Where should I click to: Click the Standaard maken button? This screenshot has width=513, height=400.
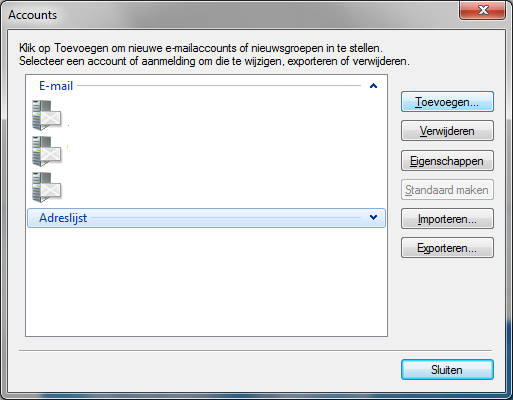[x=447, y=190]
